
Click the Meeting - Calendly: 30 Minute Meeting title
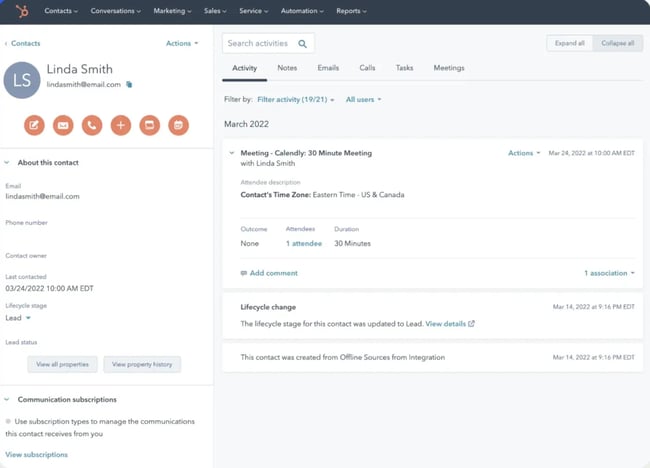pyautogui.click(x=306, y=153)
